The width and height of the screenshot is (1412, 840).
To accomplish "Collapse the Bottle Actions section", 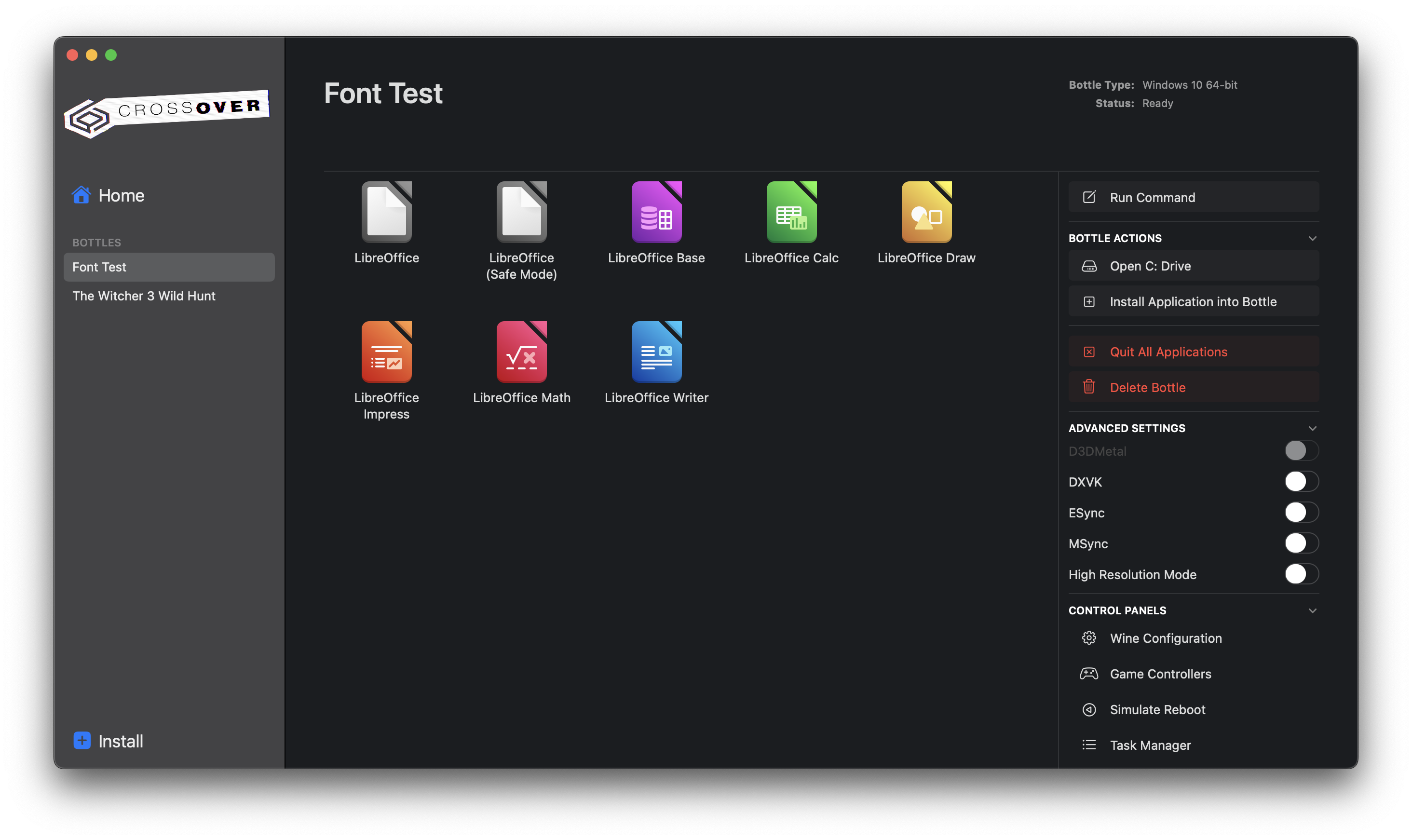I will (x=1312, y=238).
